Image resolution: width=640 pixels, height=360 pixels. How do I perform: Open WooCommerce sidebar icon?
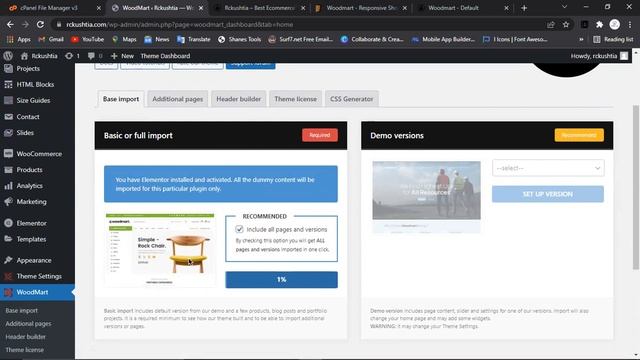(x=8, y=154)
